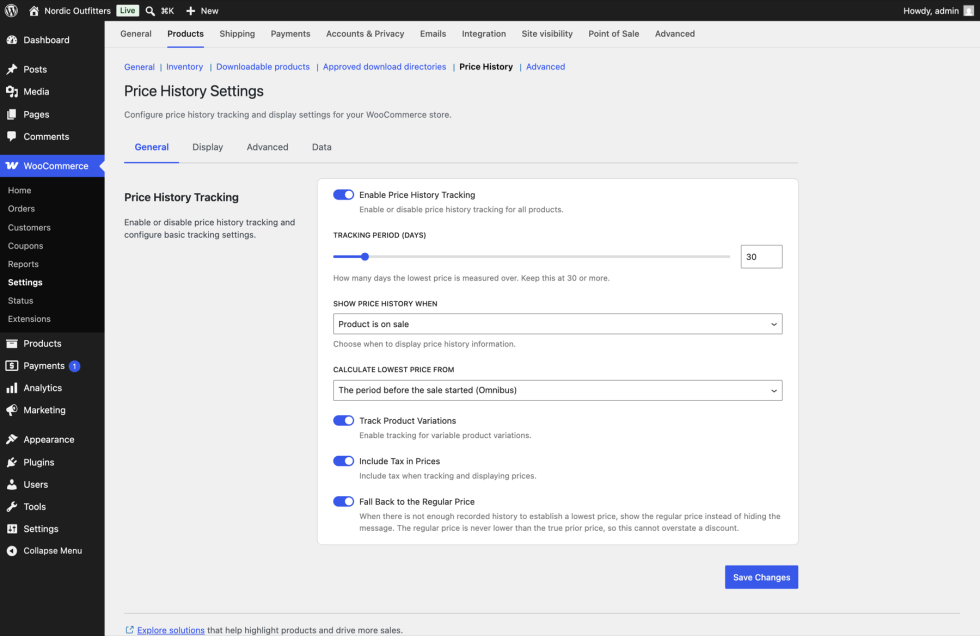Click the Payments dollar icon
The width and height of the screenshot is (980, 636).
tap(12, 365)
